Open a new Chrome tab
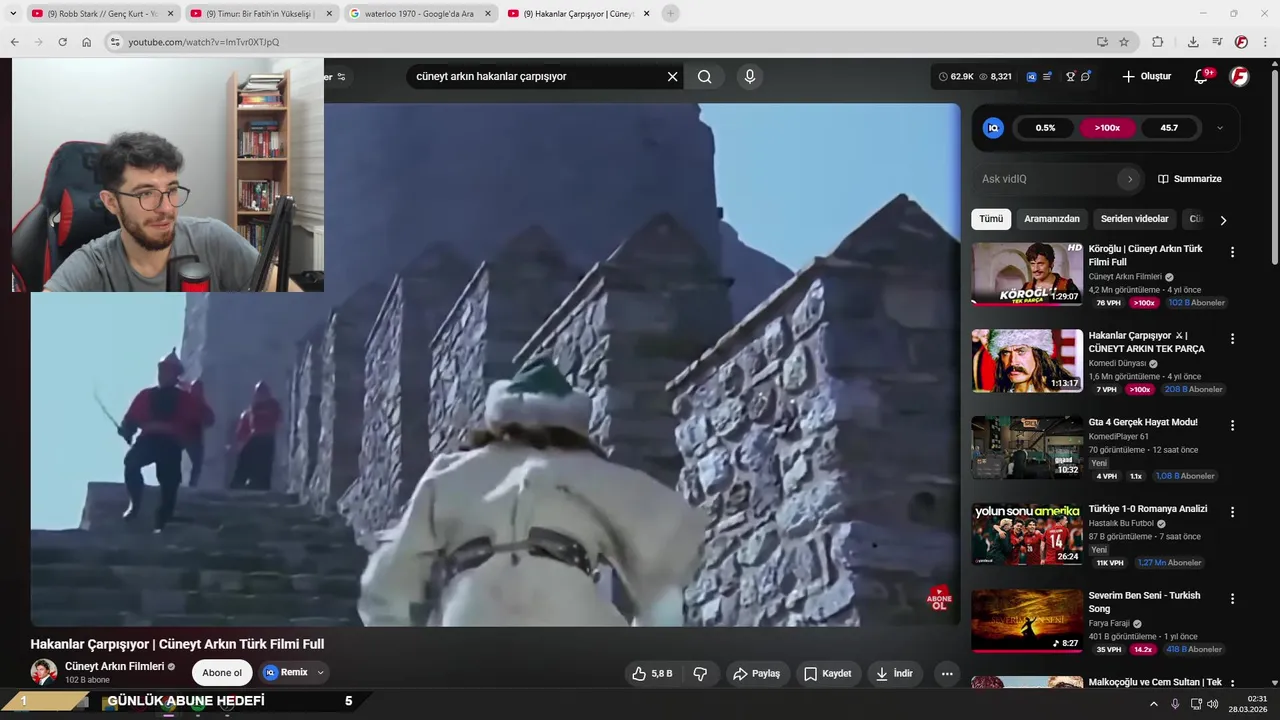 [x=670, y=14]
